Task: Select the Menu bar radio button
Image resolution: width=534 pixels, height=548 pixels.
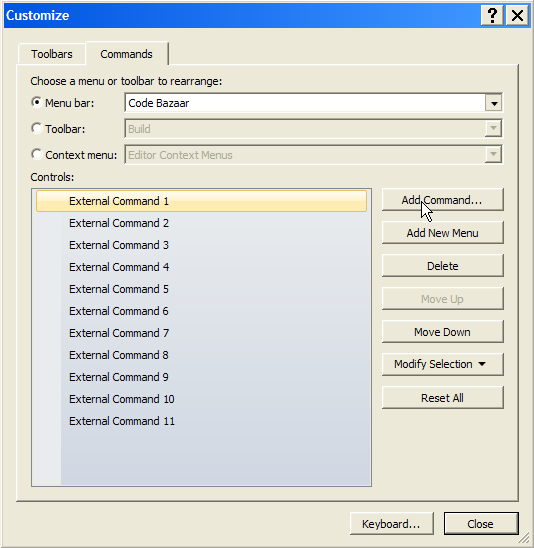Action: 36,102
